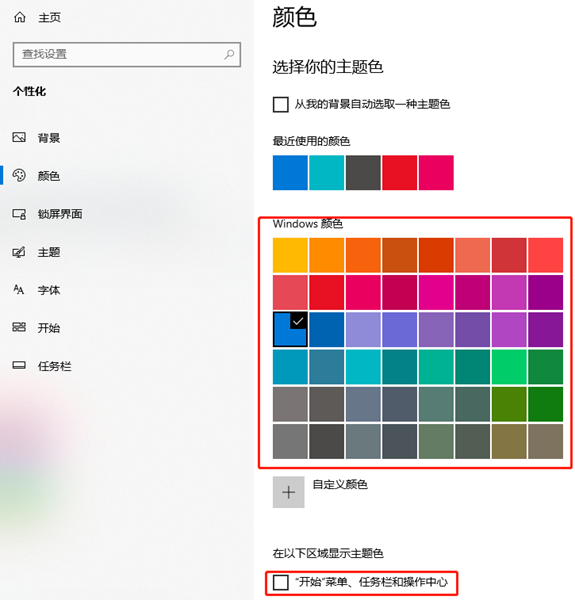The height and width of the screenshot is (600, 575).
Task: Select the navy blue swatch beside checked blue
Action: [327, 329]
